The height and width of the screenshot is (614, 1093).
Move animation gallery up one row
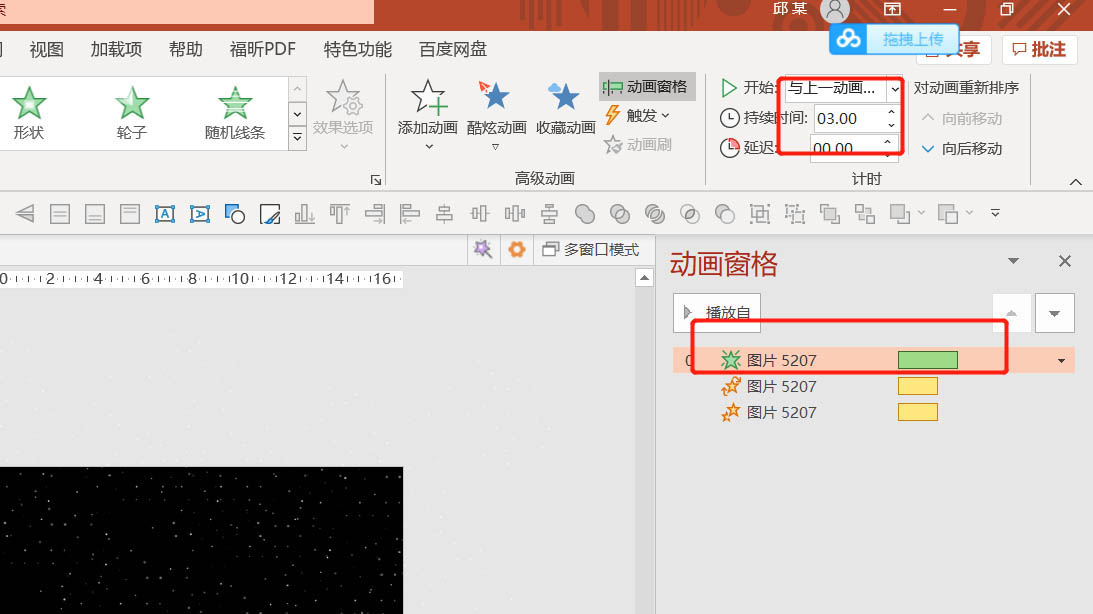298,89
